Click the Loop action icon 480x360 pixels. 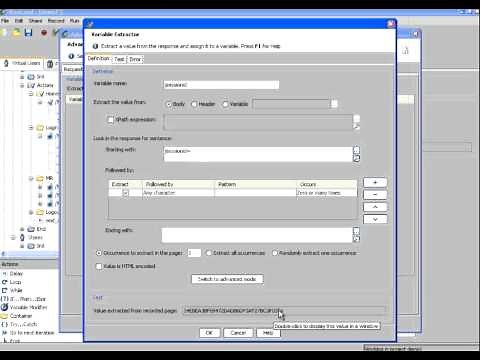(x=5, y=282)
